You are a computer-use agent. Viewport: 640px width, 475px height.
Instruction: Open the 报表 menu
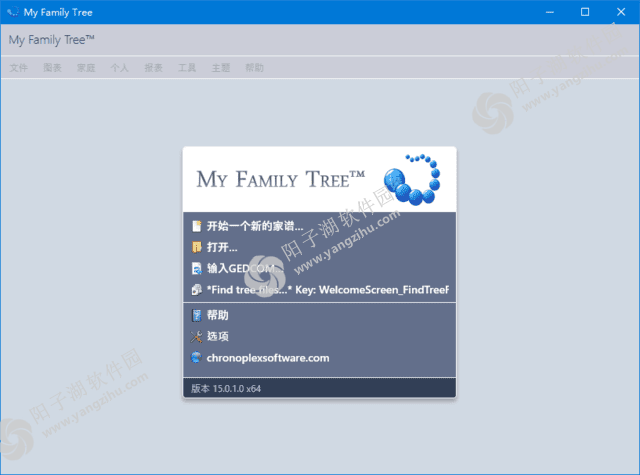153,68
